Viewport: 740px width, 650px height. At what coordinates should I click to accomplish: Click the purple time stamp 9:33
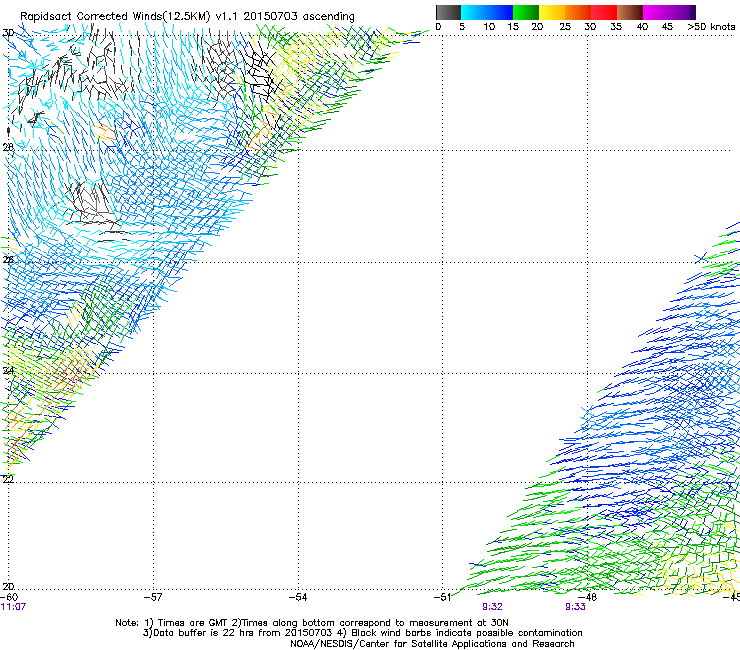click(x=575, y=607)
